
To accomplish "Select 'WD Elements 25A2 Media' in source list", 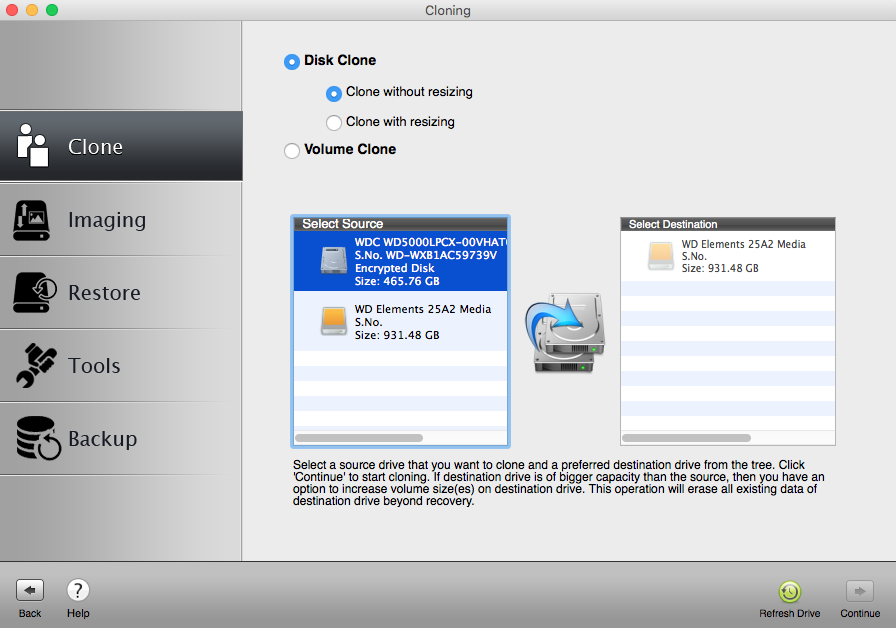I will click(x=423, y=309).
